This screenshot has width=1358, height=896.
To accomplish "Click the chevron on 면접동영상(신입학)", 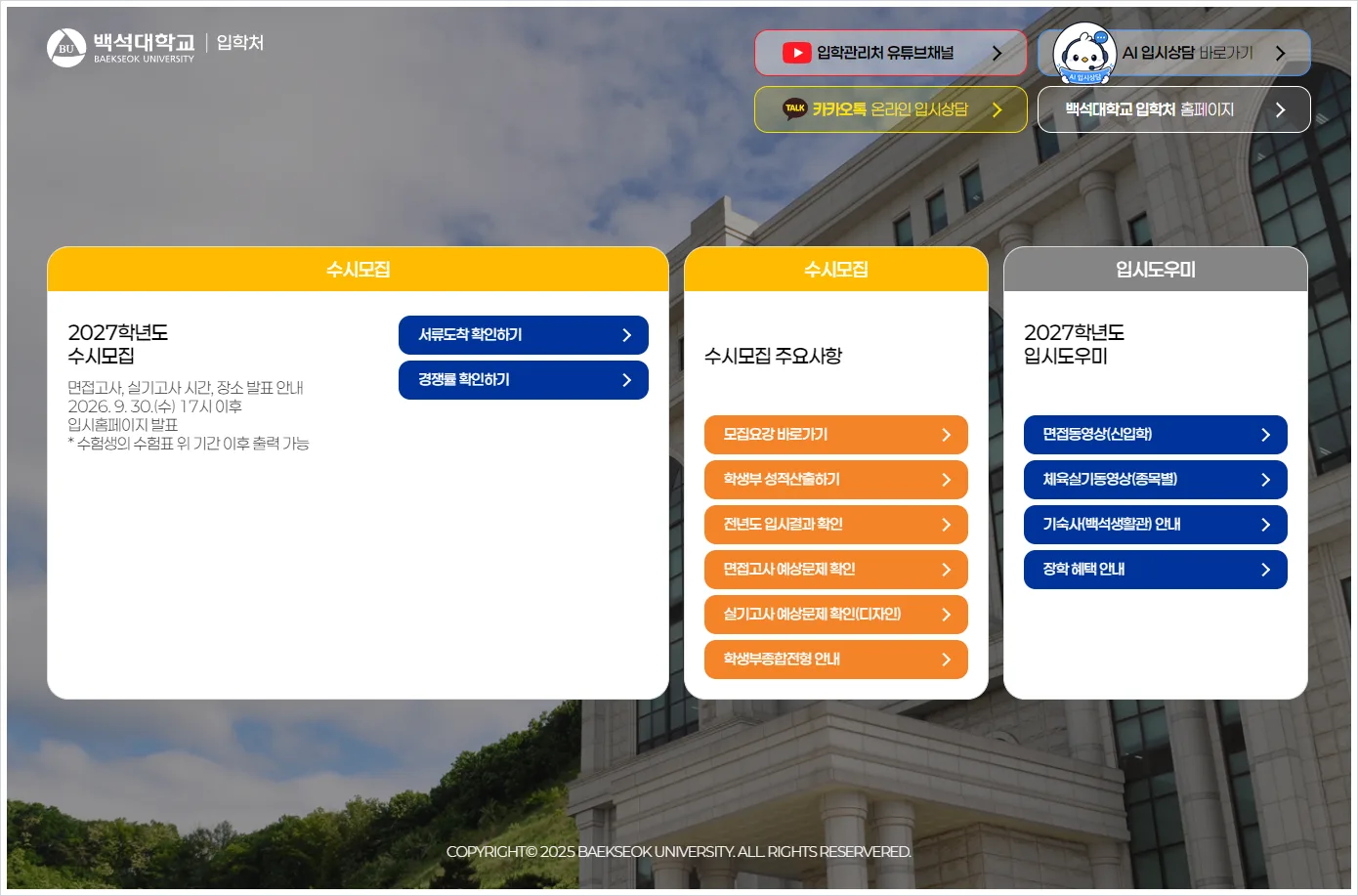I will click(1265, 435).
